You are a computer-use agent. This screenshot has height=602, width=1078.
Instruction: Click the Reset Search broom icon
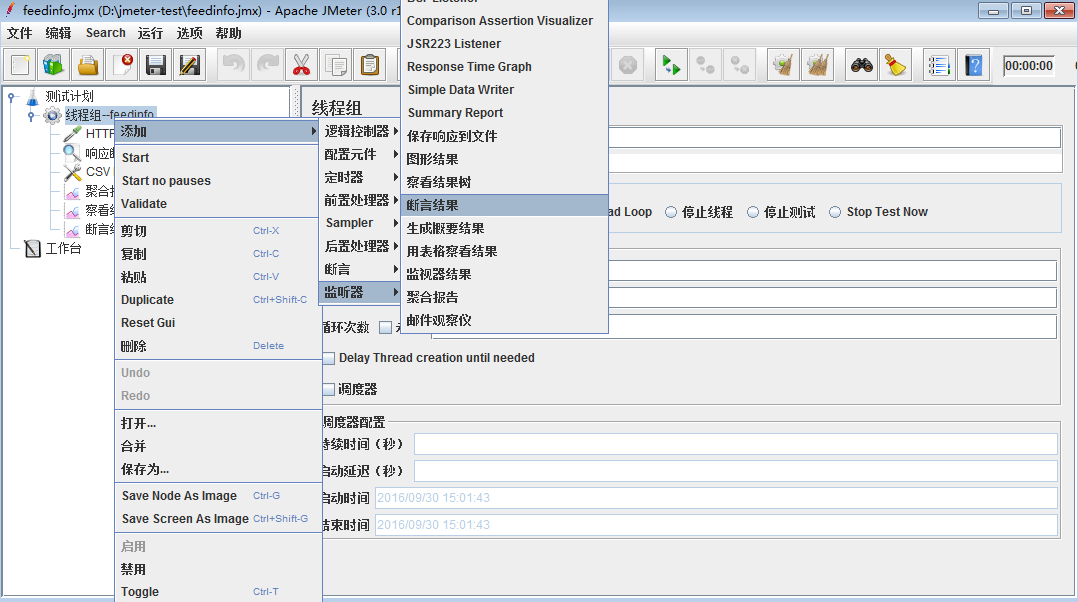[895, 66]
